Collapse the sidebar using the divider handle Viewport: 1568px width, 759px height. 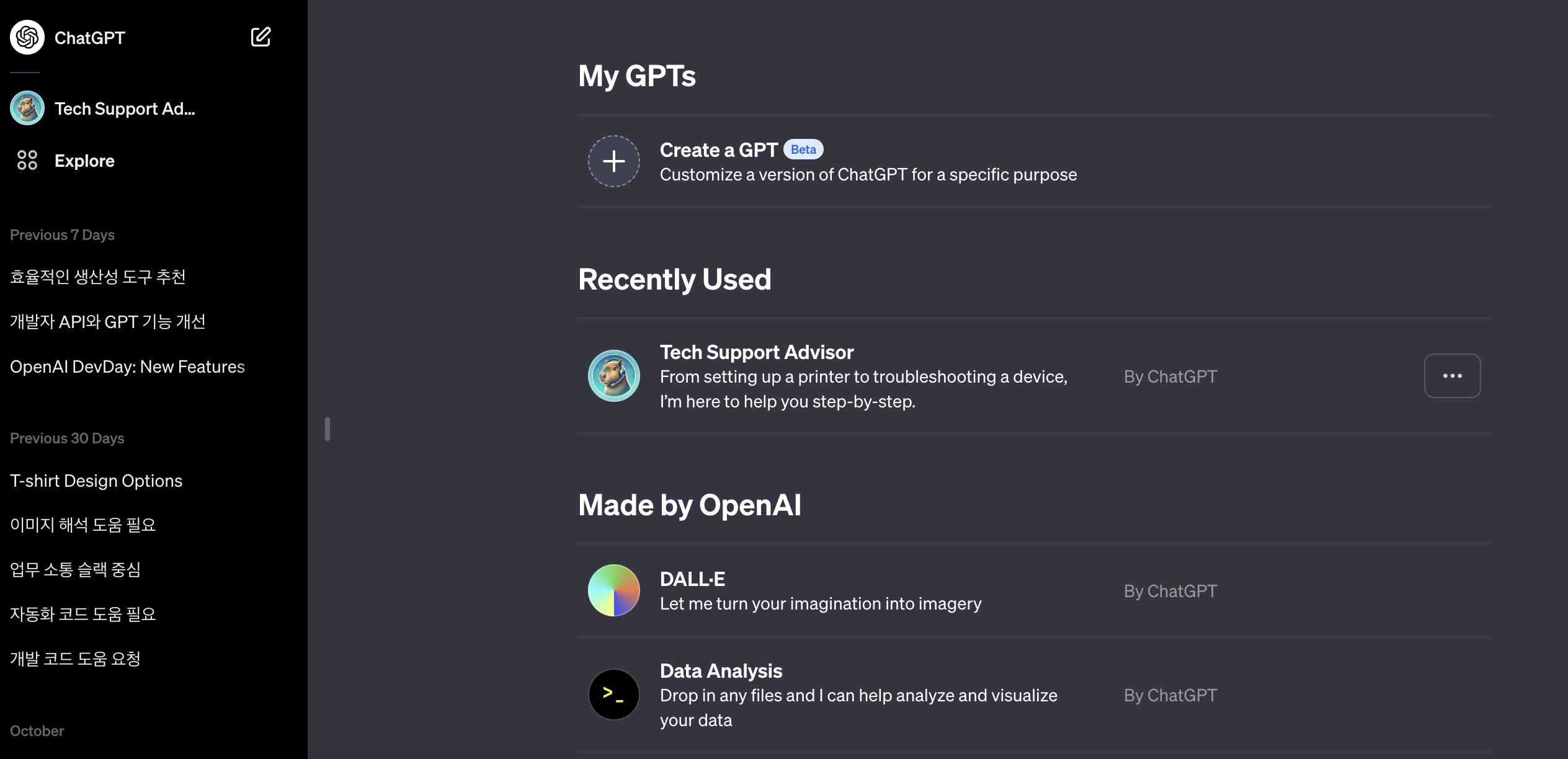click(327, 429)
